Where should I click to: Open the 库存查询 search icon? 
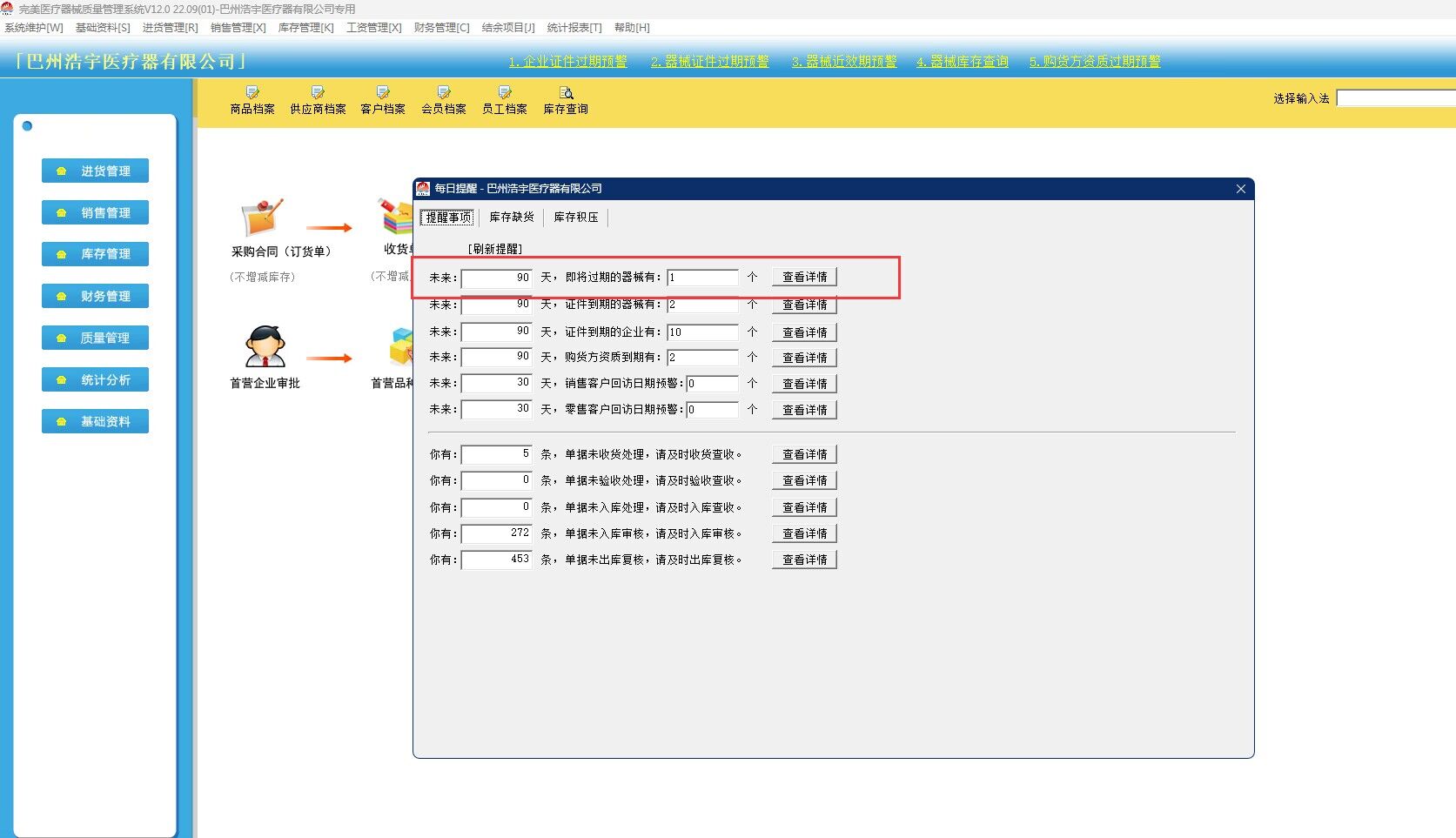point(566,93)
